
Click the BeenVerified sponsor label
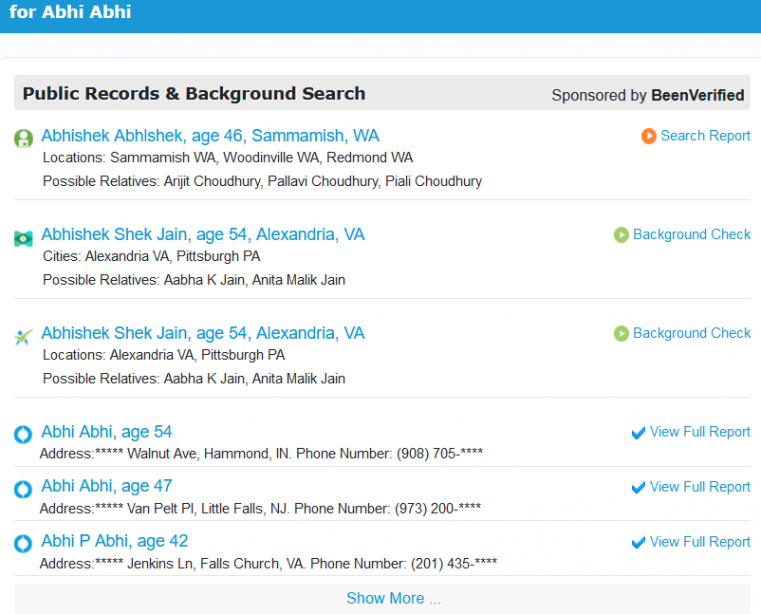tap(697, 95)
